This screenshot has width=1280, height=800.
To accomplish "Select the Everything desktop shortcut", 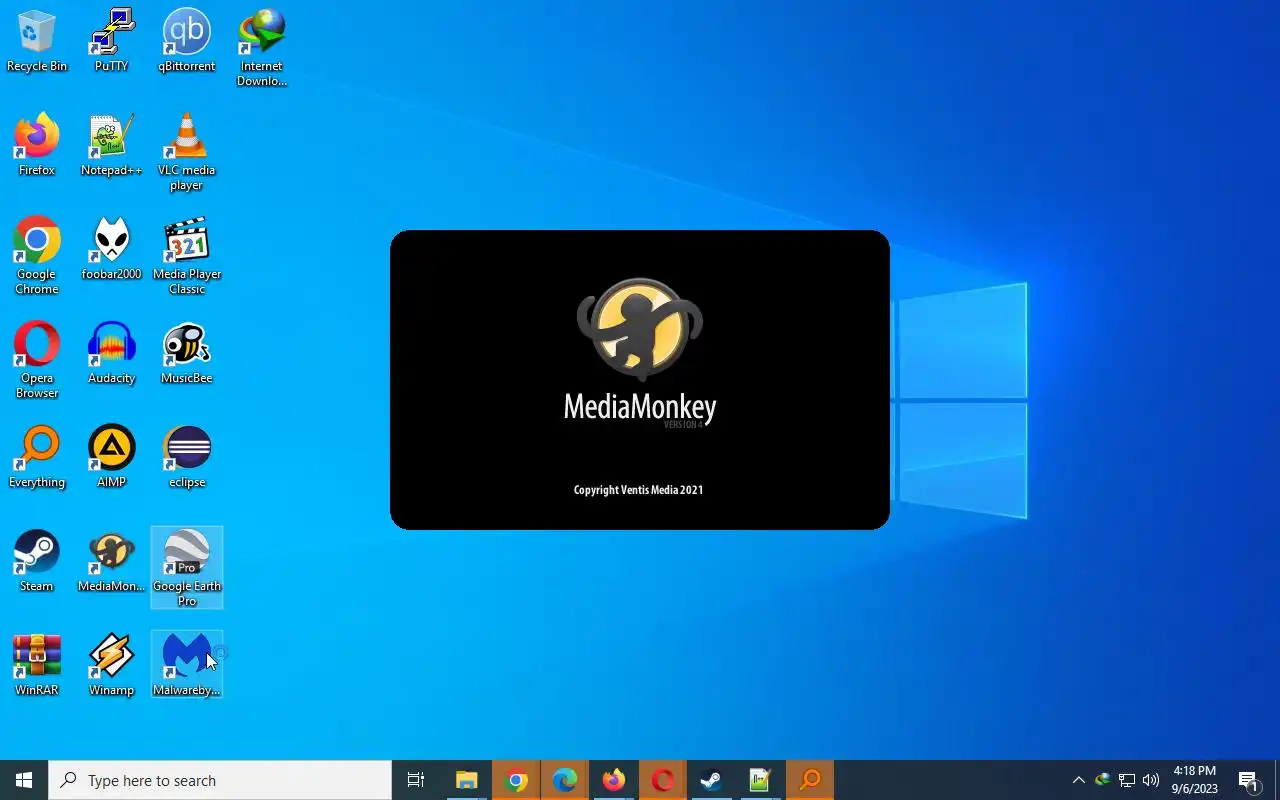I will click(x=37, y=457).
